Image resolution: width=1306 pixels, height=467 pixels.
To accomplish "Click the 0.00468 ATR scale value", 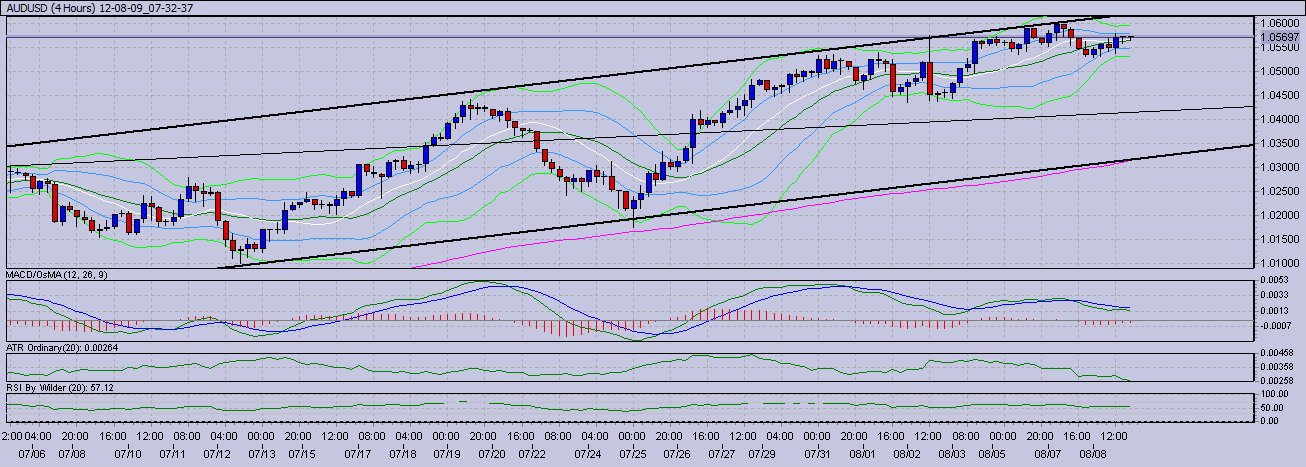I will click(1279, 353).
